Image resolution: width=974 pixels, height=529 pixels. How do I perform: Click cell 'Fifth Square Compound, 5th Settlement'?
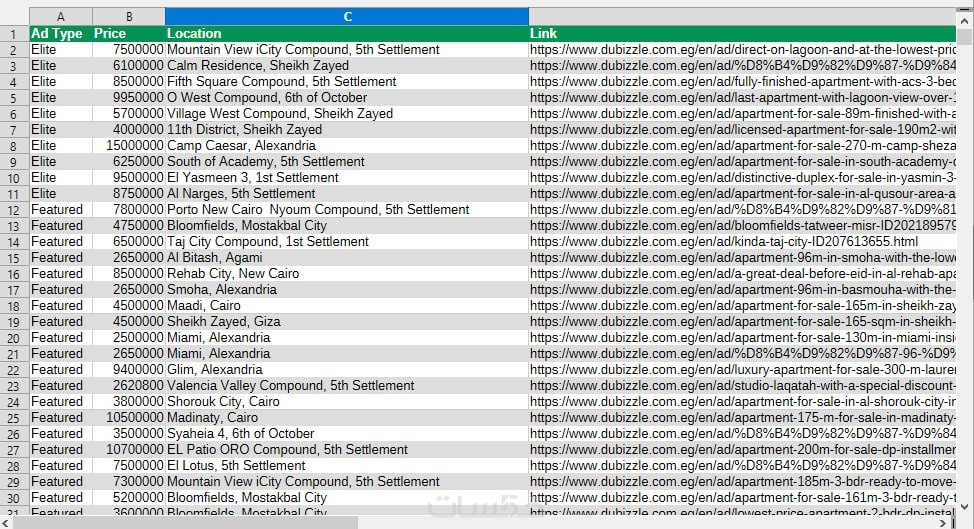click(x=347, y=82)
